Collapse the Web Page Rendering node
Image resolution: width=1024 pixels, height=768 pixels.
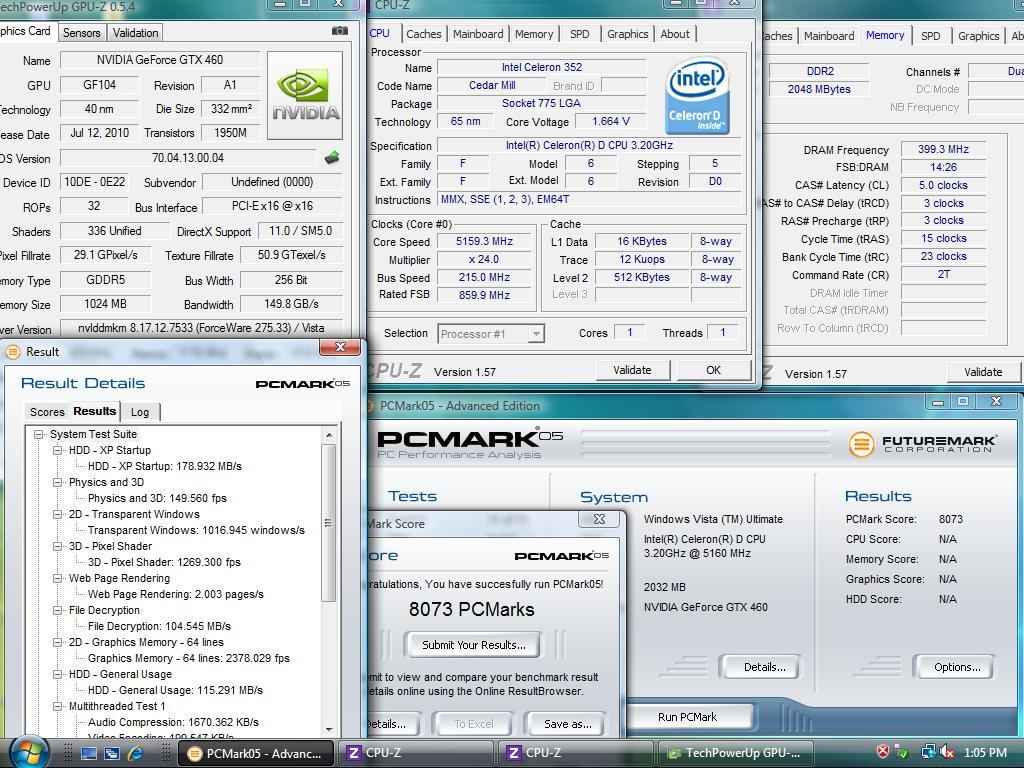(x=58, y=579)
